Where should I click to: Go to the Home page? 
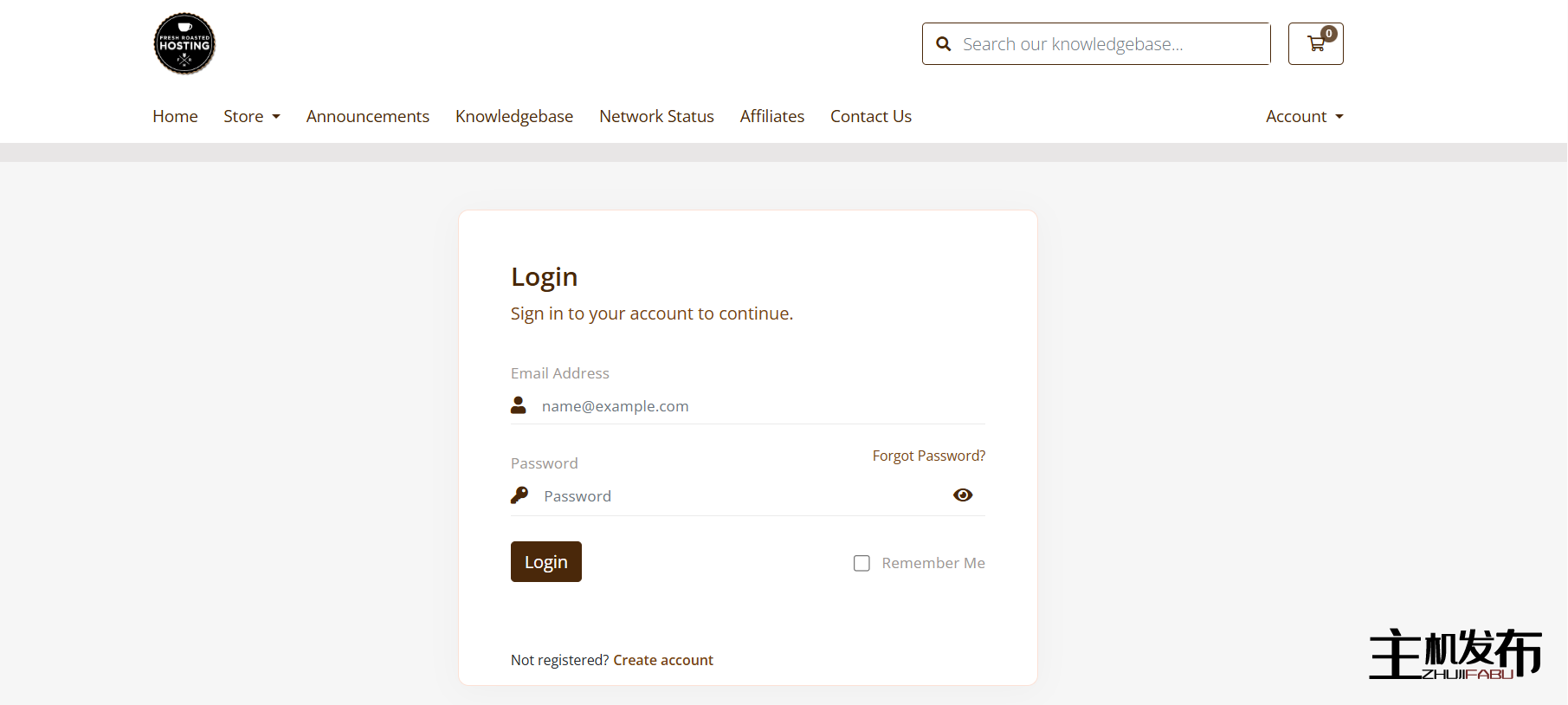(175, 117)
